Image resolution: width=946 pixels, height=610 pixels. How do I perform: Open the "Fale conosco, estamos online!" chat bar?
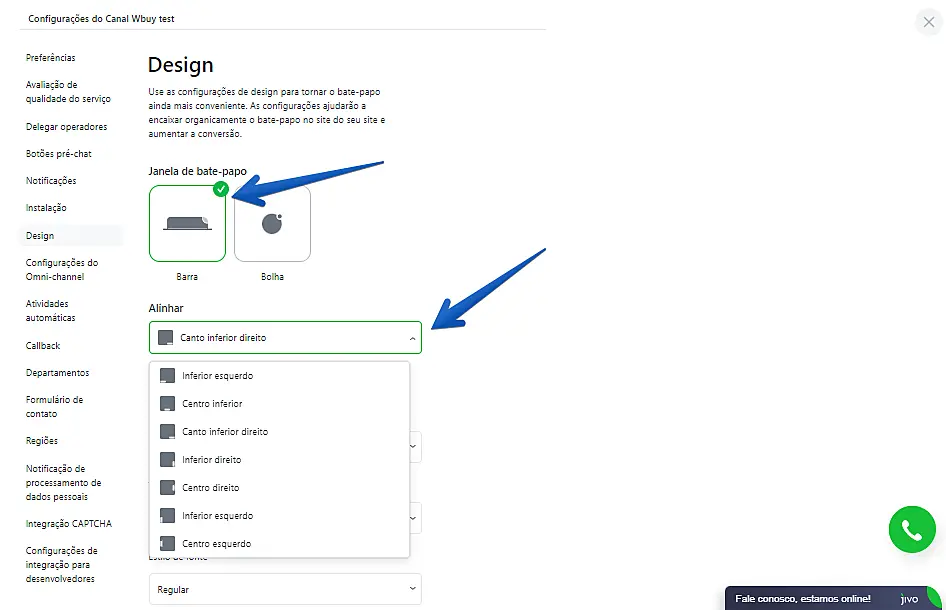803,599
